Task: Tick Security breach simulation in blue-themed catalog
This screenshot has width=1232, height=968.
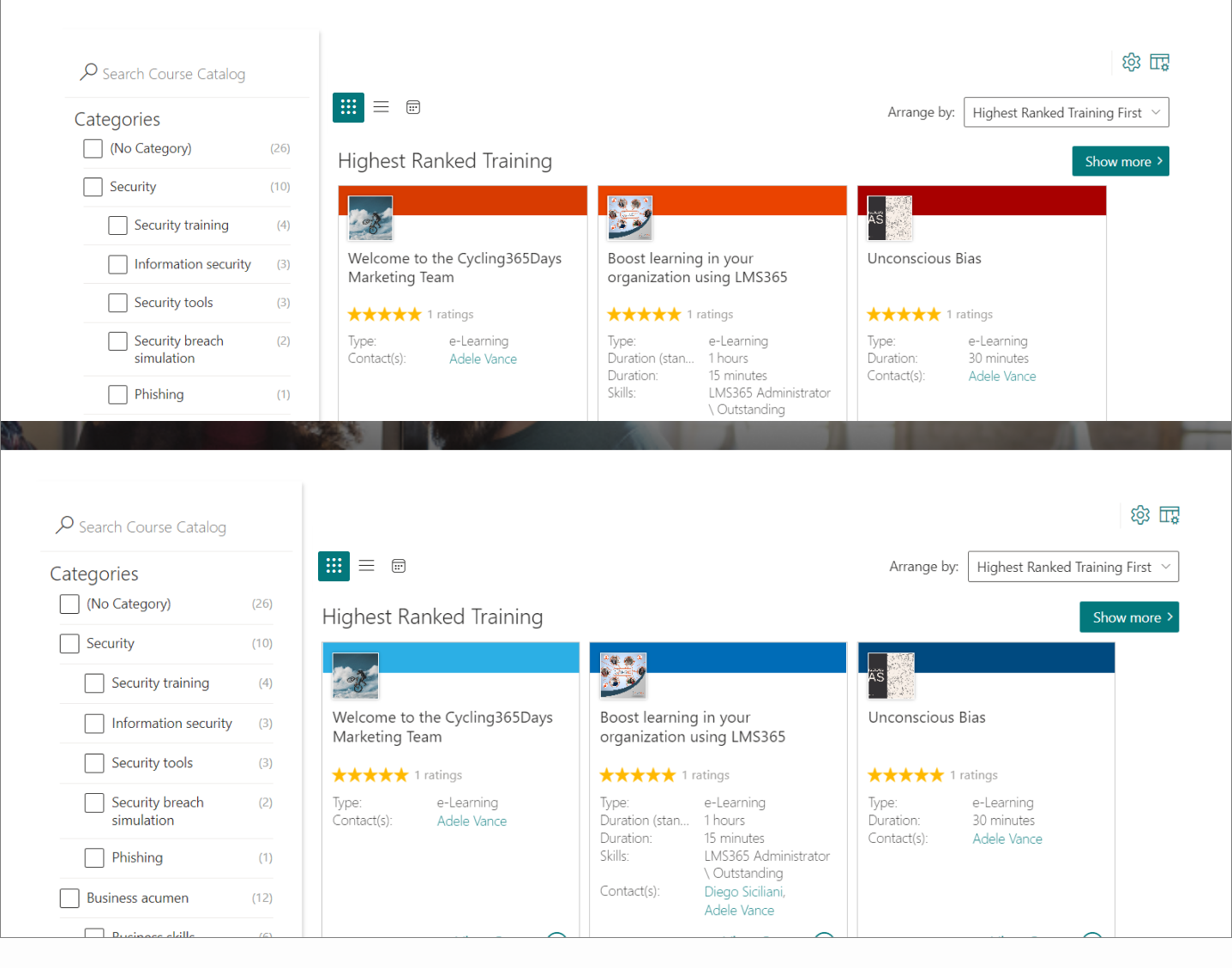Action: click(x=94, y=803)
